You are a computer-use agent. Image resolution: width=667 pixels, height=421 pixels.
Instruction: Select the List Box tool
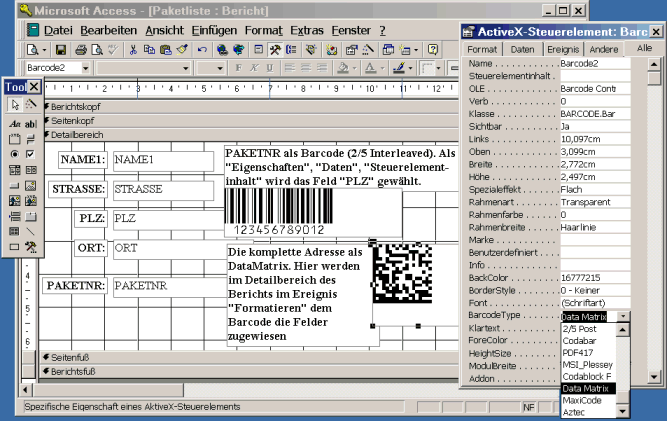(x=31, y=170)
